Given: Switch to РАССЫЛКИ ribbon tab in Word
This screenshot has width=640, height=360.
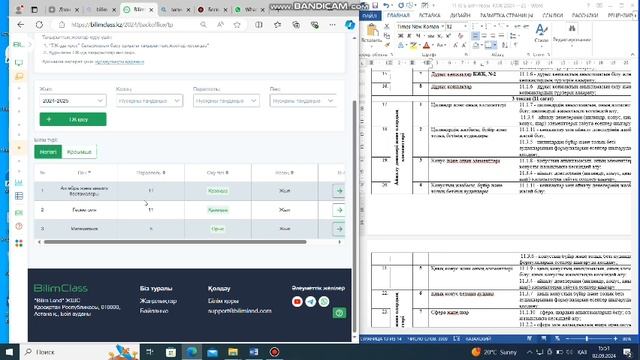Looking at the screenshot, I should tap(585, 16).
